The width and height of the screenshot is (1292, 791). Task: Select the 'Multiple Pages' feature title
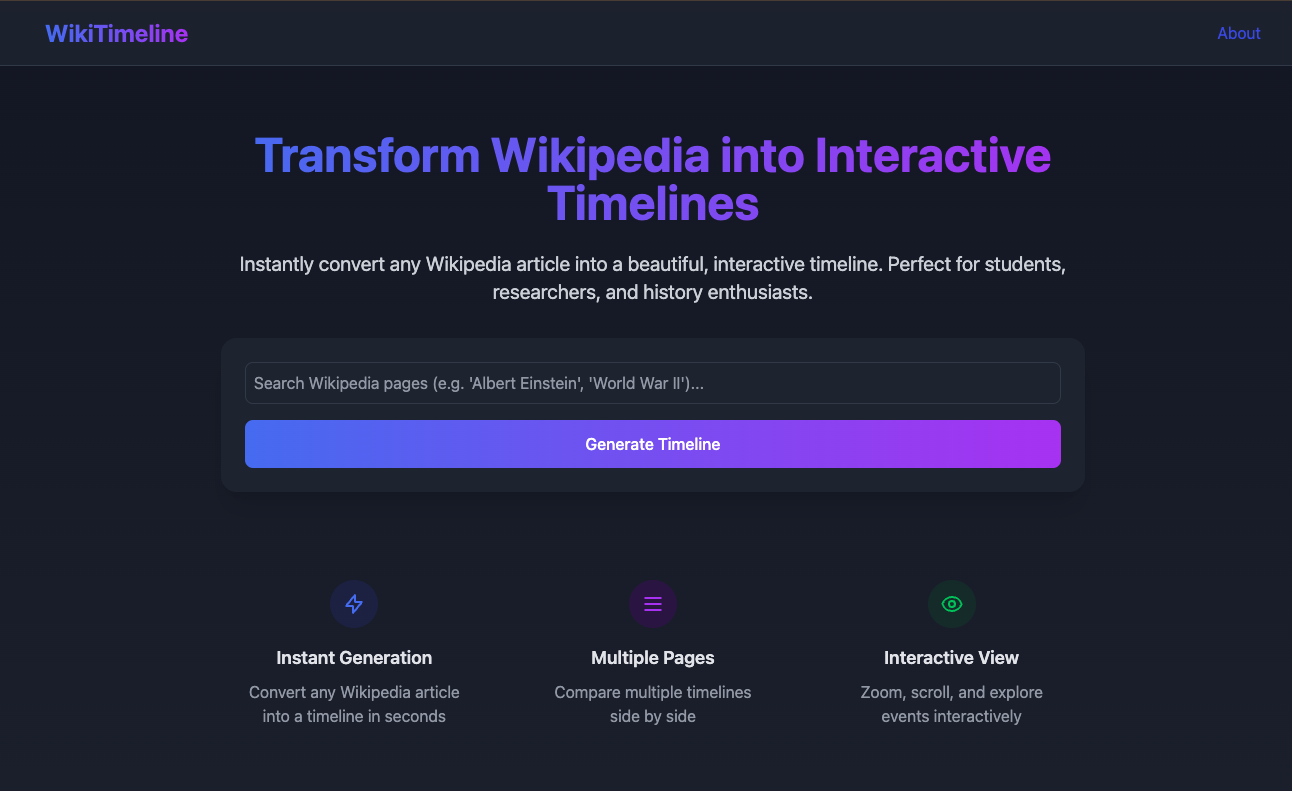653,658
